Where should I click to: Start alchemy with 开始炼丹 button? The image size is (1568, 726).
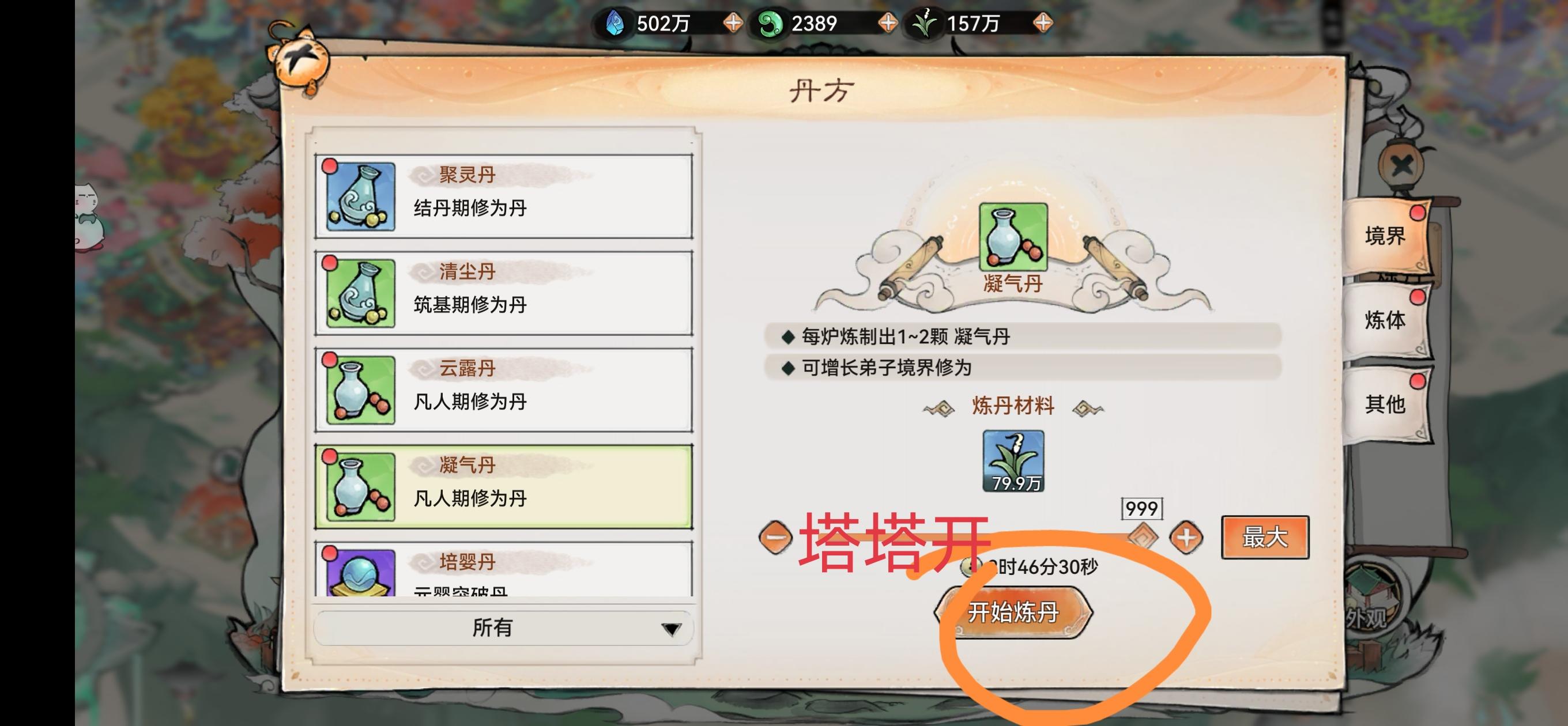coord(1013,611)
